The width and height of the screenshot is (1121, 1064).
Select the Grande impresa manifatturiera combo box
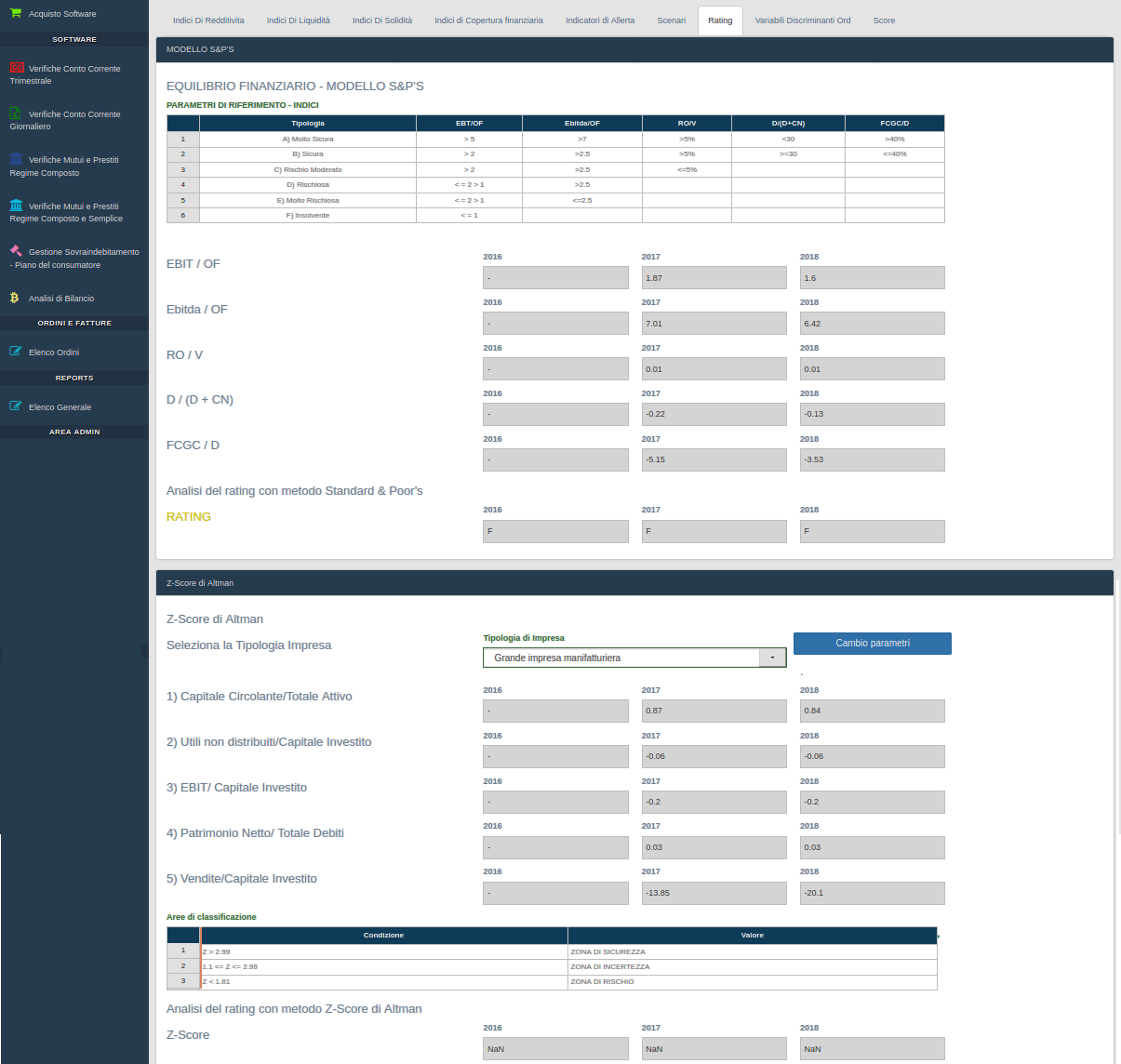click(621, 658)
